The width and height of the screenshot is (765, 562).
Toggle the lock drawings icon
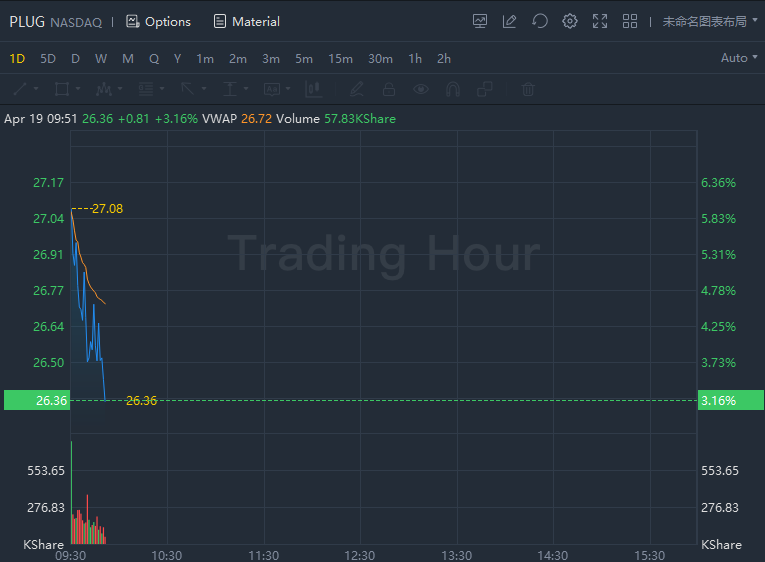coord(389,89)
